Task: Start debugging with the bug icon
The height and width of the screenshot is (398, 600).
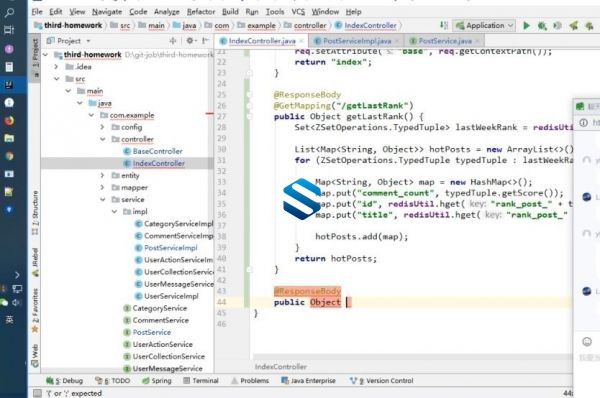Action: click(x=542, y=26)
